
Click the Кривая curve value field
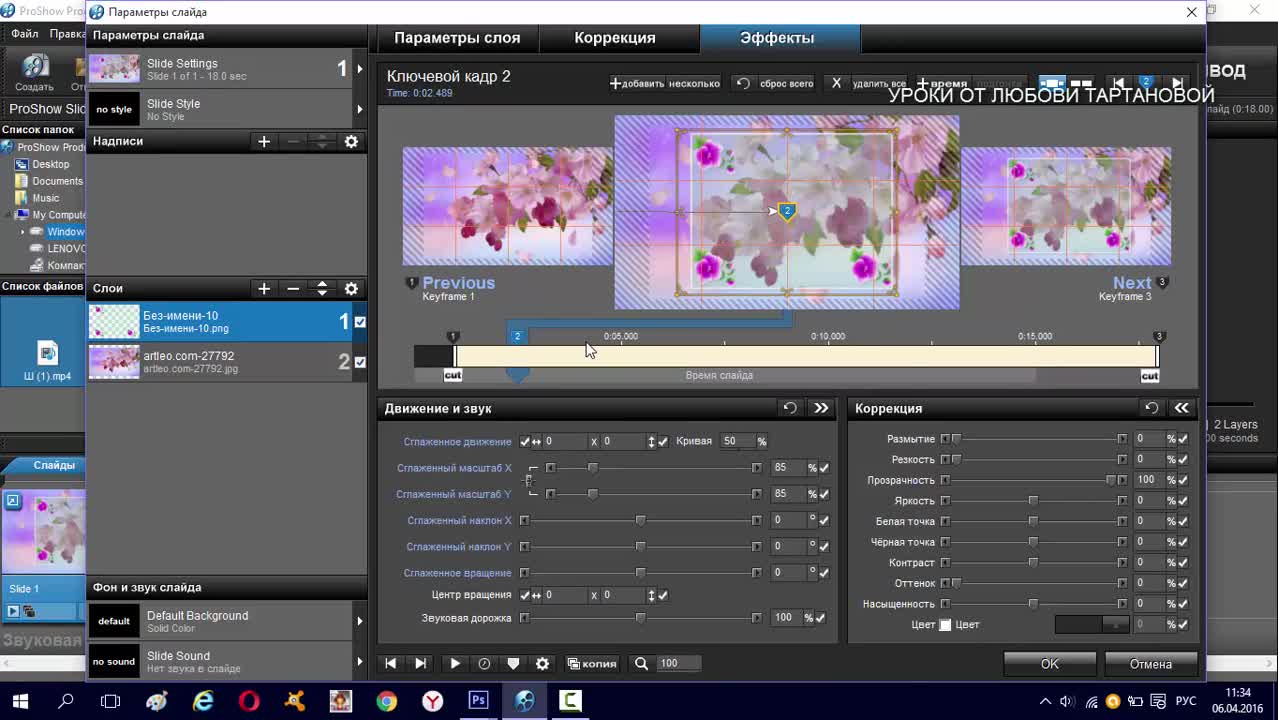736,441
